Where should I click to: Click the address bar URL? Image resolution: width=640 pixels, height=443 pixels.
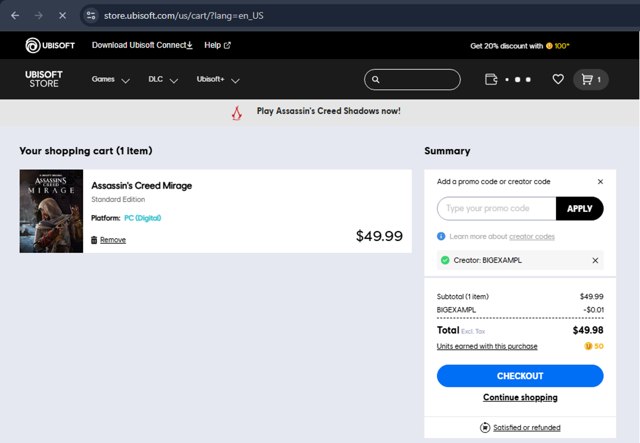point(184,16)
